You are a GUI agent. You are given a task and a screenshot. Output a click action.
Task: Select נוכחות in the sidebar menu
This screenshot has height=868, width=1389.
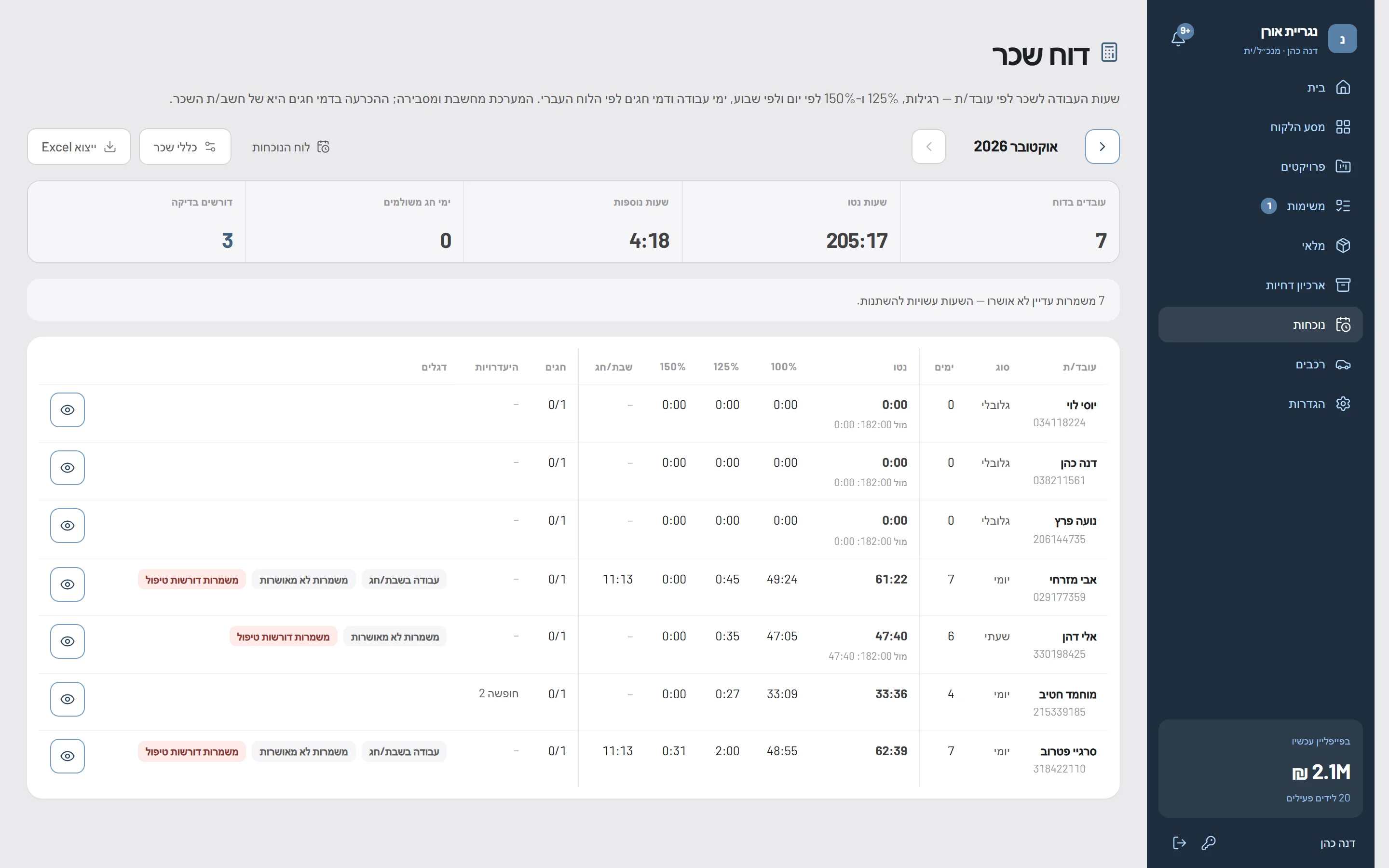(1260, 325)
